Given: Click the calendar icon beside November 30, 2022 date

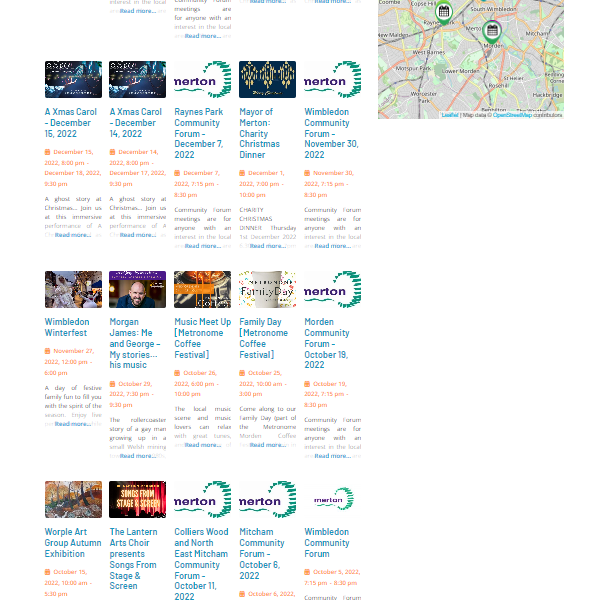Looking at the screenshot, I should coord(307,173).
